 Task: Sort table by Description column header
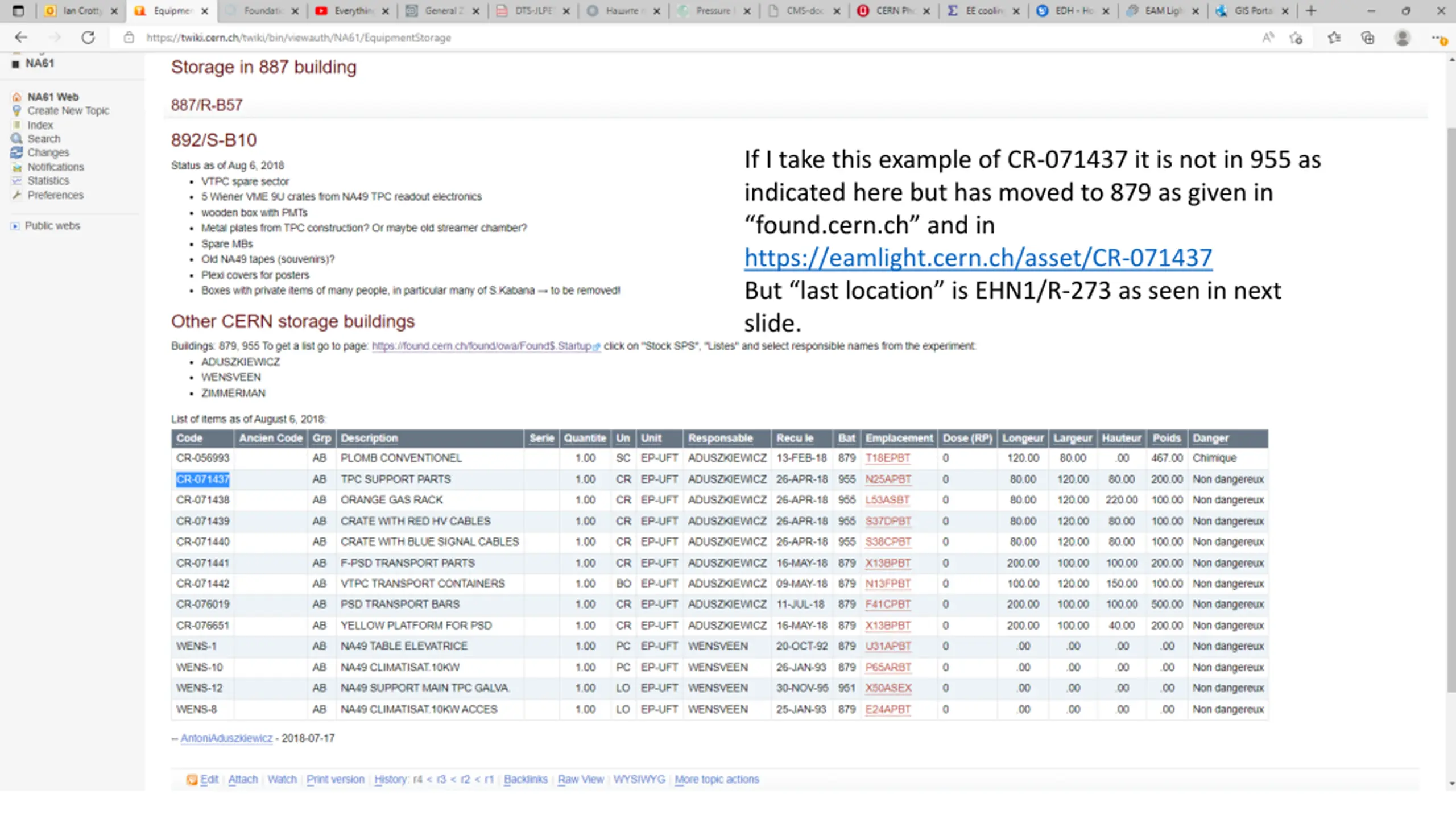pos(369,439)
